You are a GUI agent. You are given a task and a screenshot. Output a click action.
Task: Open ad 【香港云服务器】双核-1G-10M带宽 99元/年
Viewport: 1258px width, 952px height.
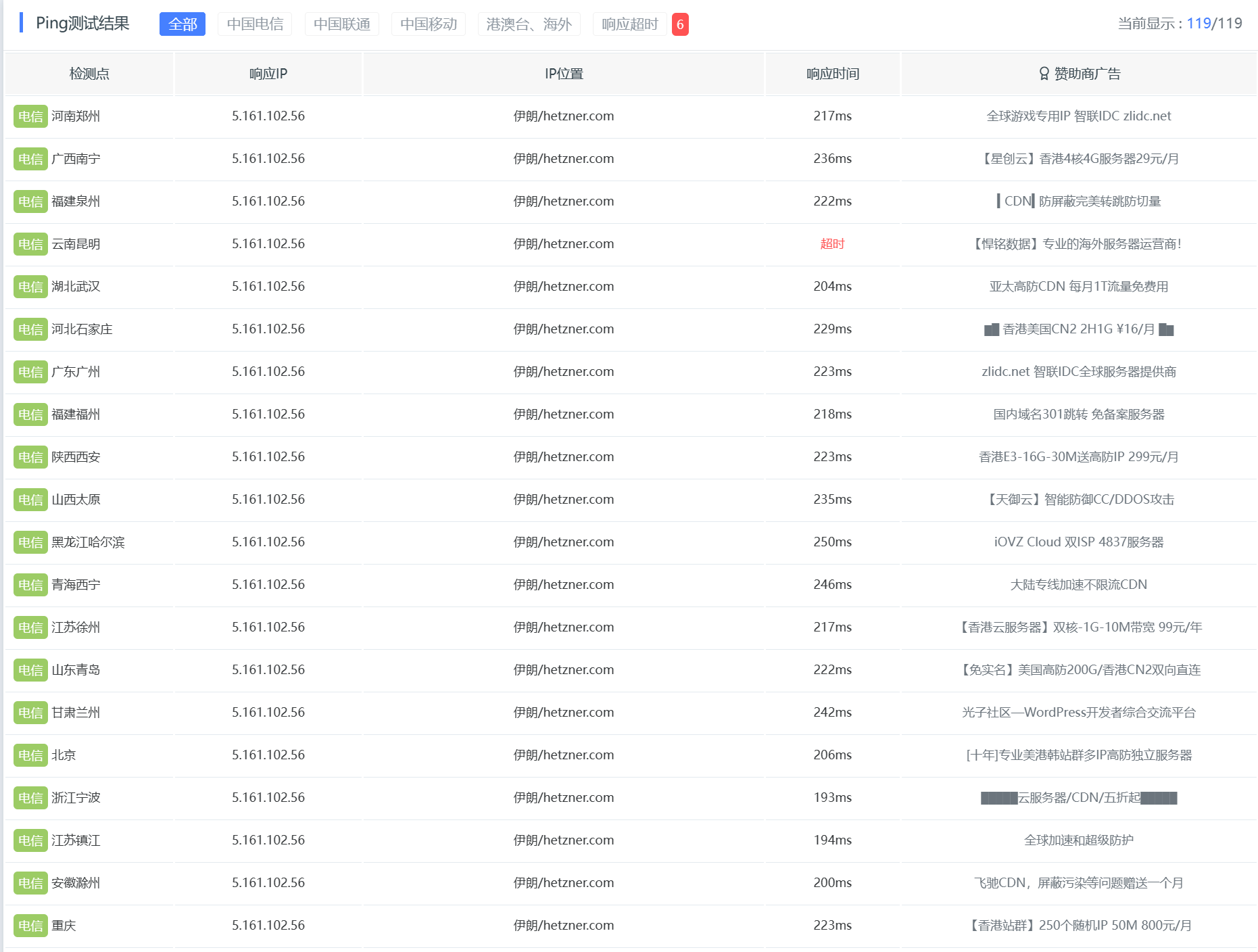click(1079, 627)
